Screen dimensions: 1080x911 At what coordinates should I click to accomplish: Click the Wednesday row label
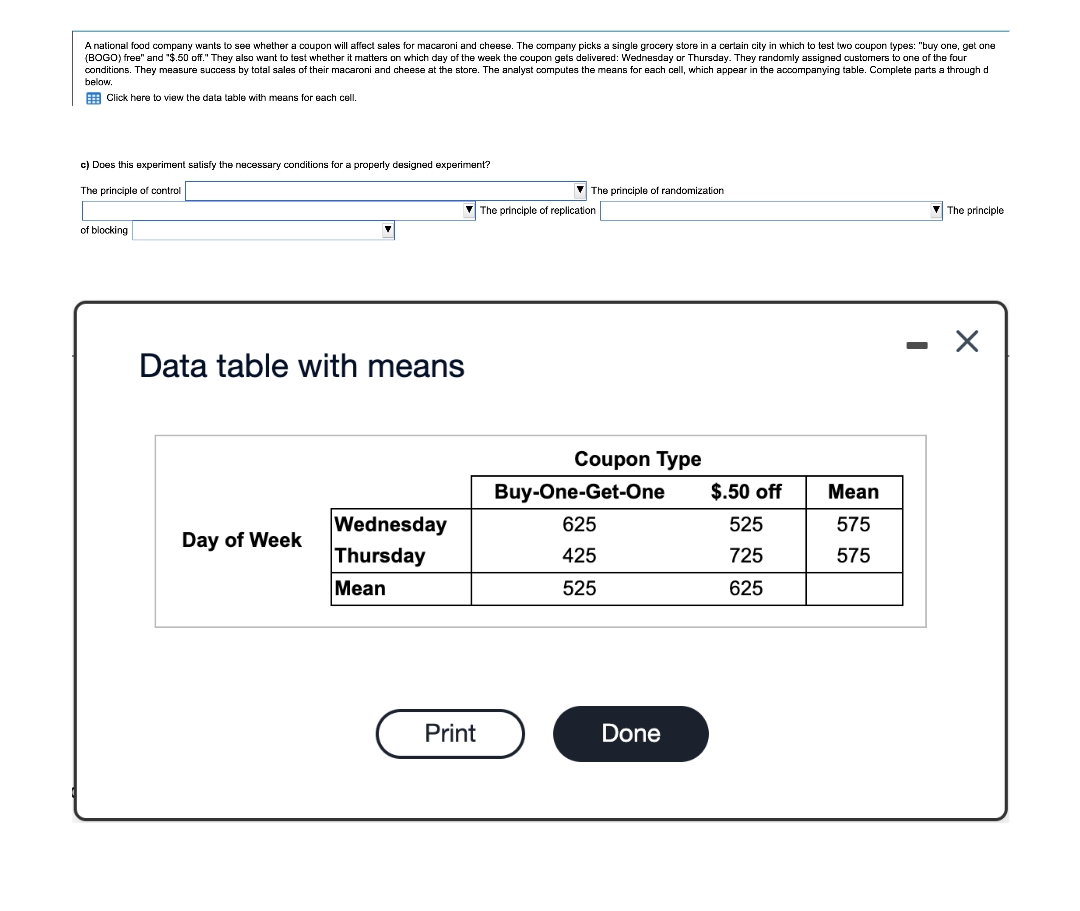391,525
